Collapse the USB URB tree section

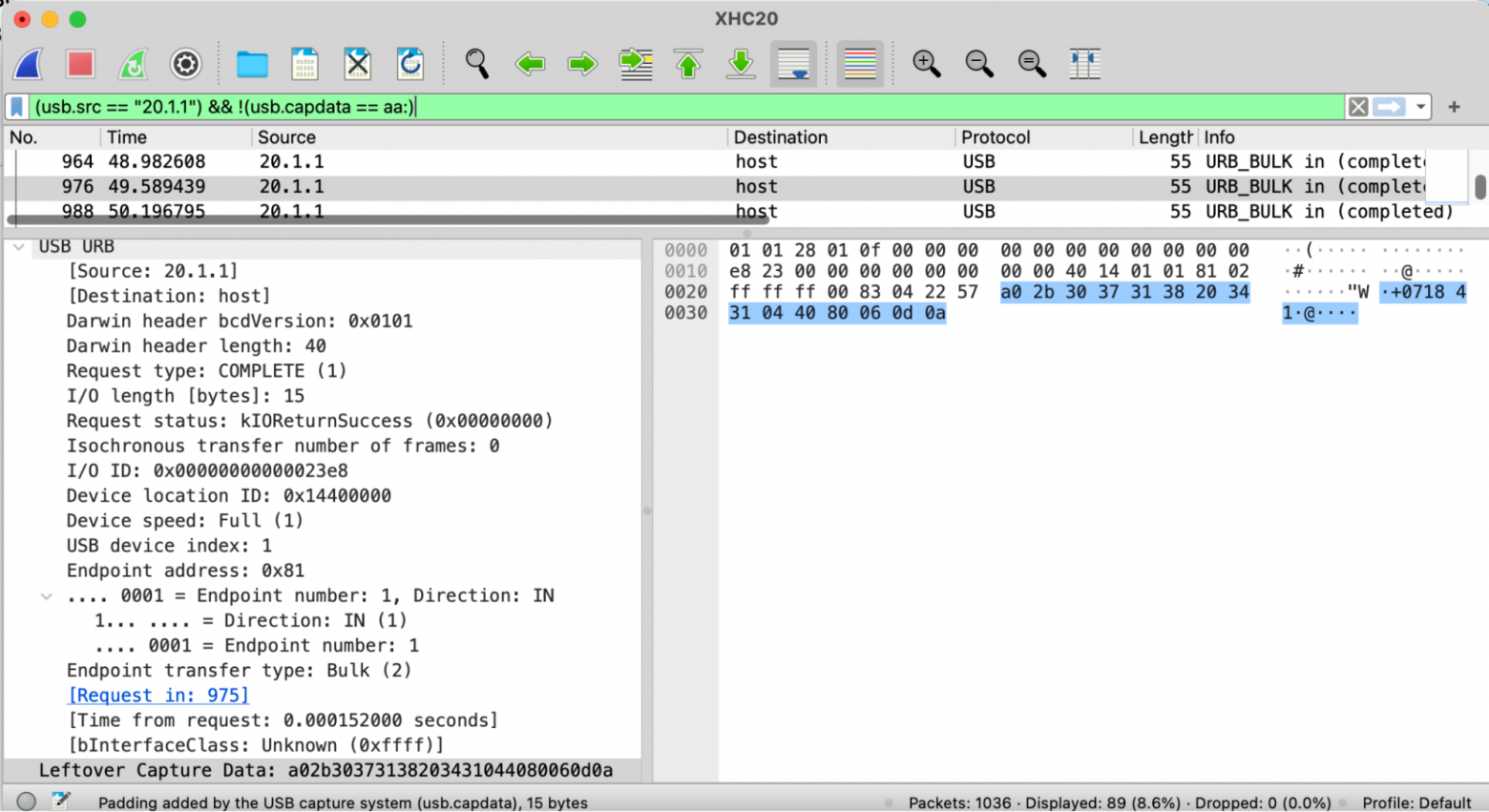pyautogui.click(x=19, y=247)
